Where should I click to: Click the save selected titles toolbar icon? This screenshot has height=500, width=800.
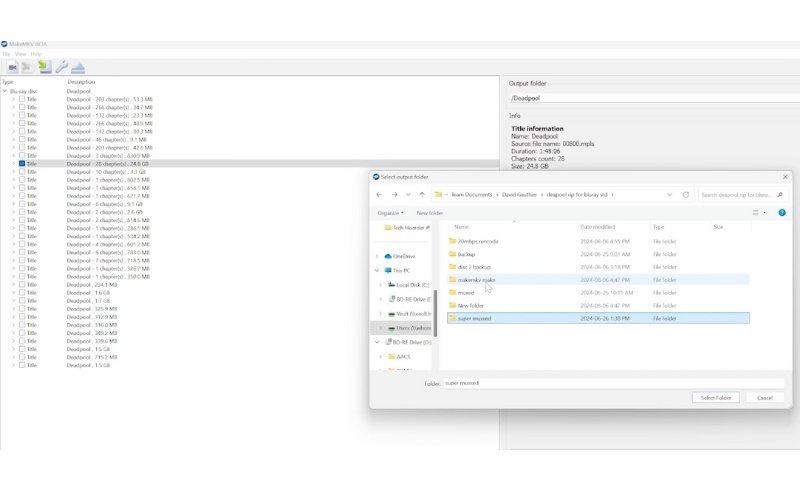pyautogui.click(x=44, y=67)
